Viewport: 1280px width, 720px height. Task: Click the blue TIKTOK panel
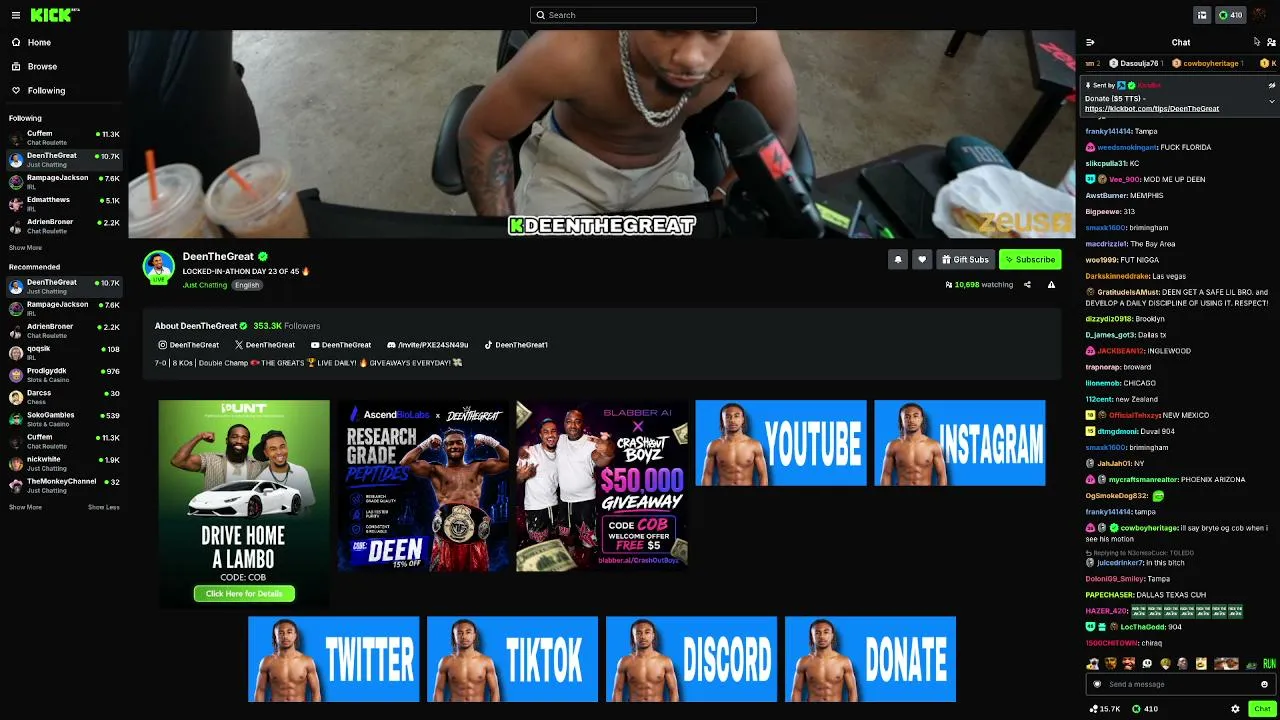click(x=513, y=659)
